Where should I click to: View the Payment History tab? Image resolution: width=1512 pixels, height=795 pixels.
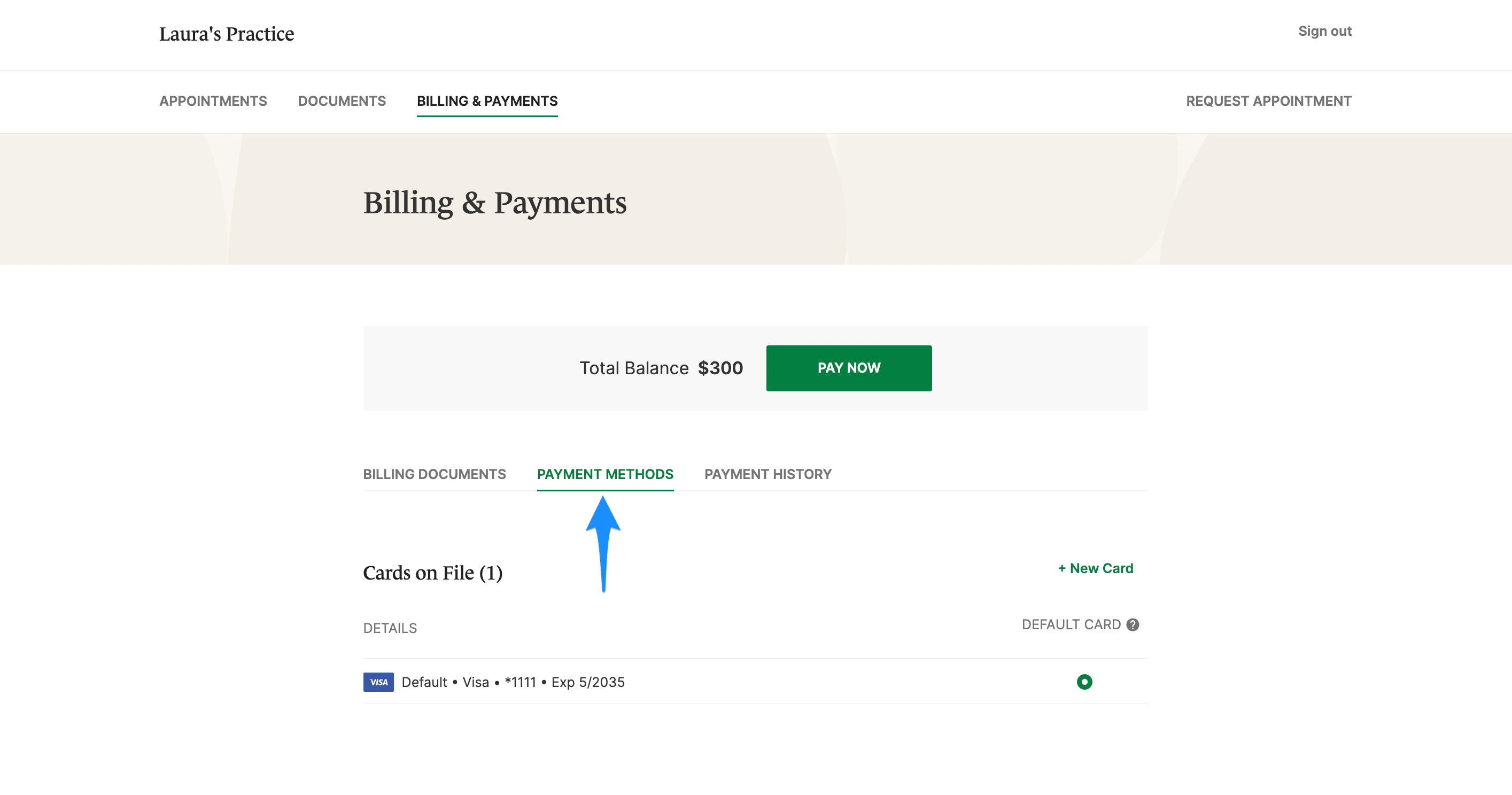(x=769, y=474)
